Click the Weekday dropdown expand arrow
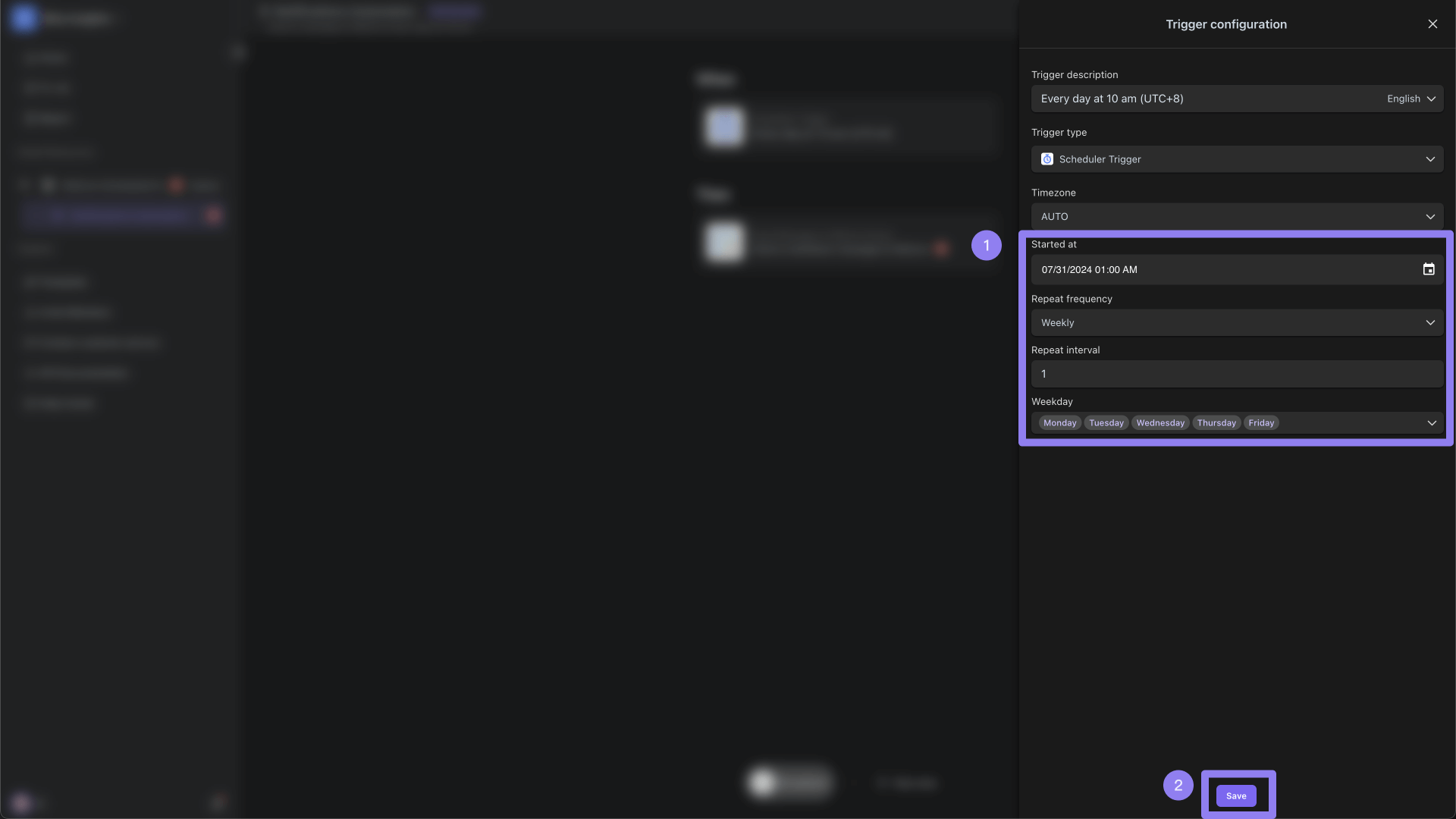 click(1432, 423)
